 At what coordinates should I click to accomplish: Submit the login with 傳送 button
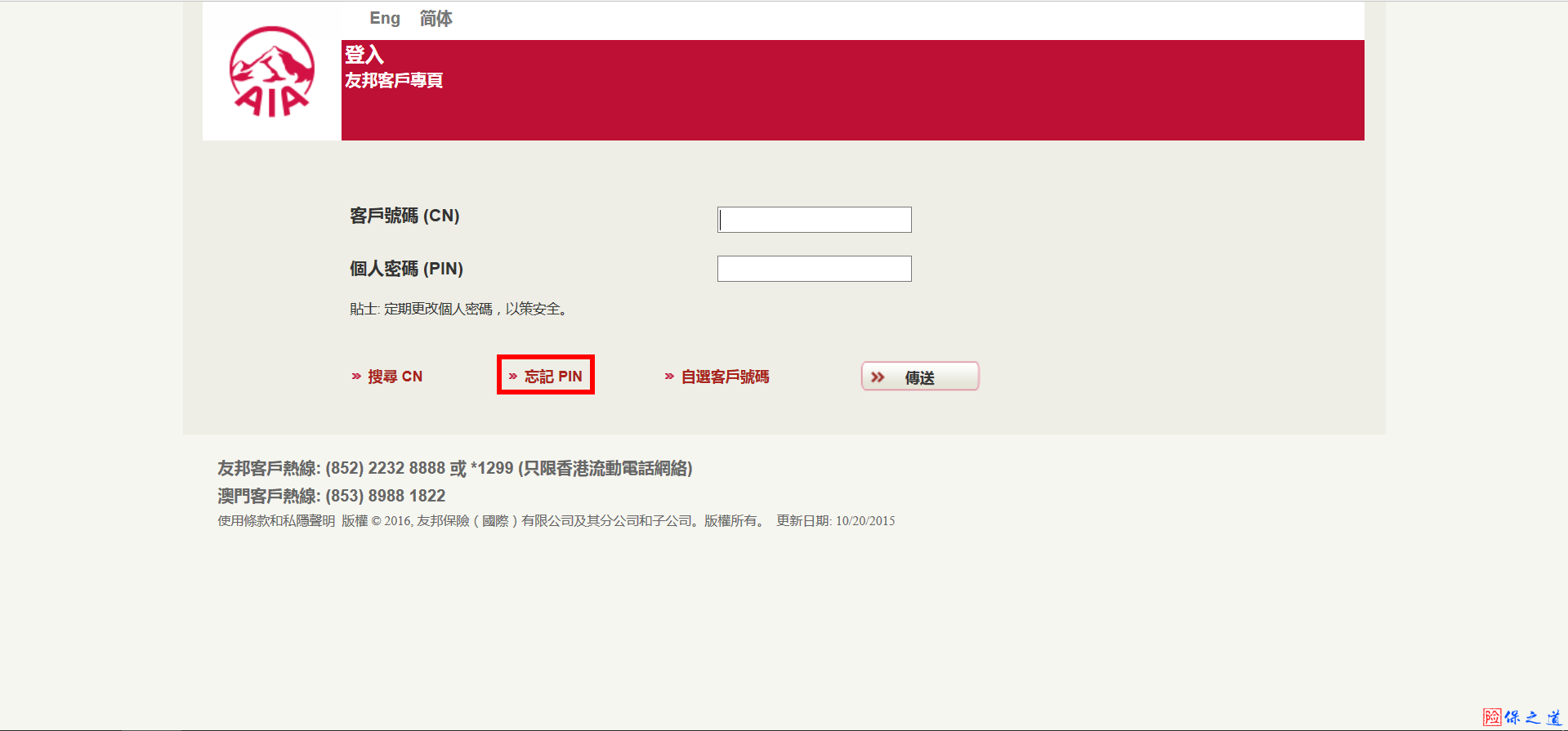click(920, 377)
